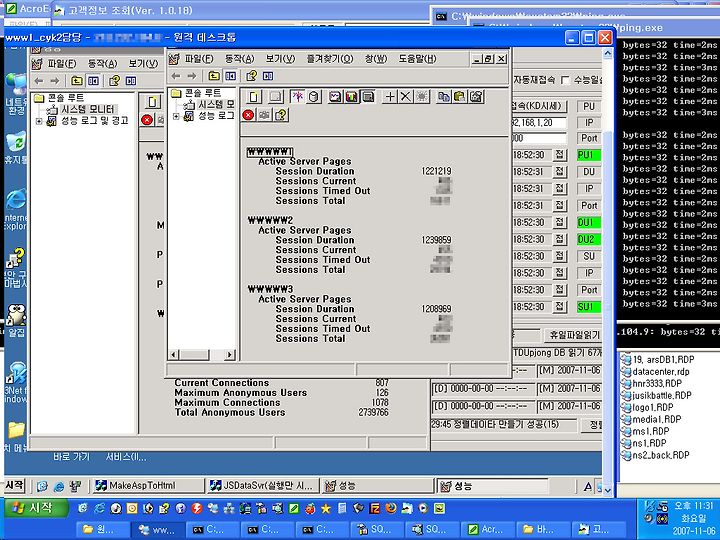Click green PU1 indicator

pos(589,155)
